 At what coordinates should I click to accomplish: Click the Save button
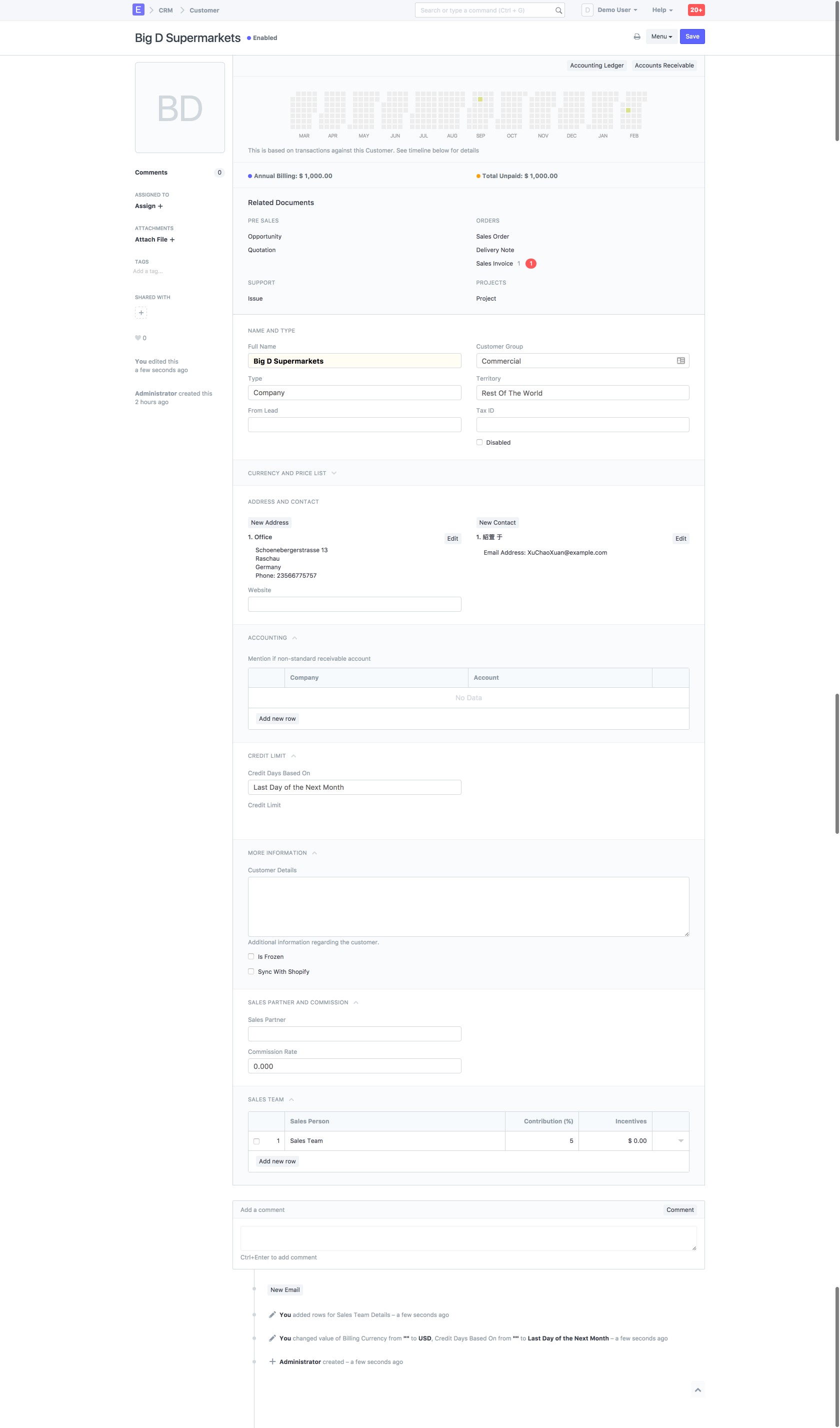point(691,37)
